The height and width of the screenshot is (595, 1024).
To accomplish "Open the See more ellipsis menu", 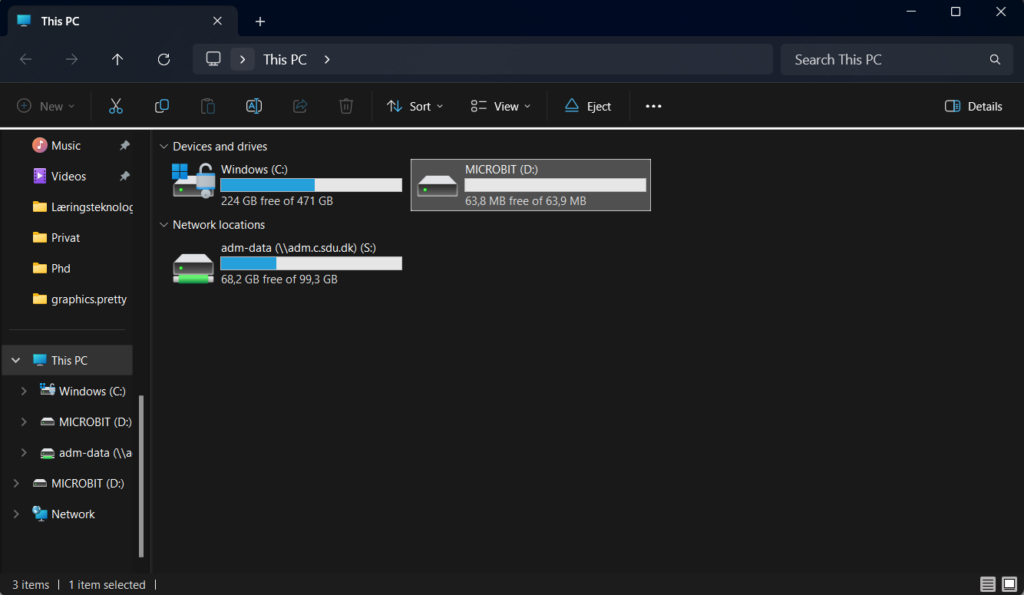I will pyautogui.click(x=653, y=106).
